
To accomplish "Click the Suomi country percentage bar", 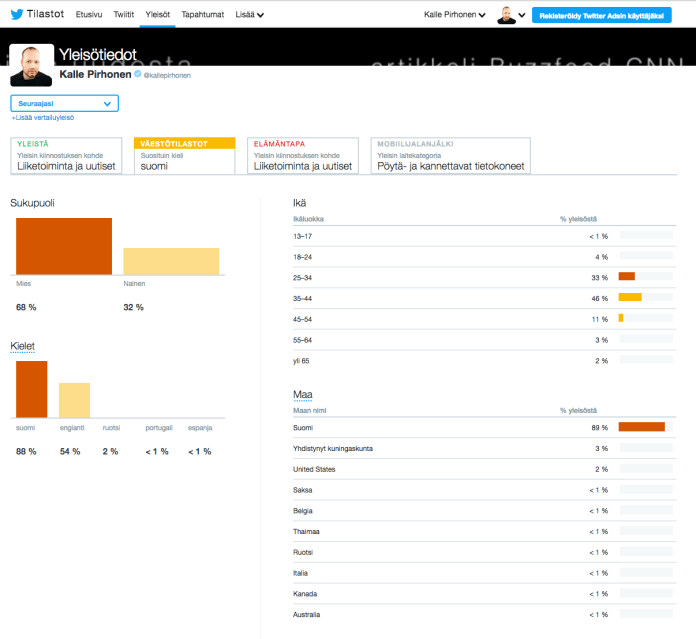I will point(641,427).
